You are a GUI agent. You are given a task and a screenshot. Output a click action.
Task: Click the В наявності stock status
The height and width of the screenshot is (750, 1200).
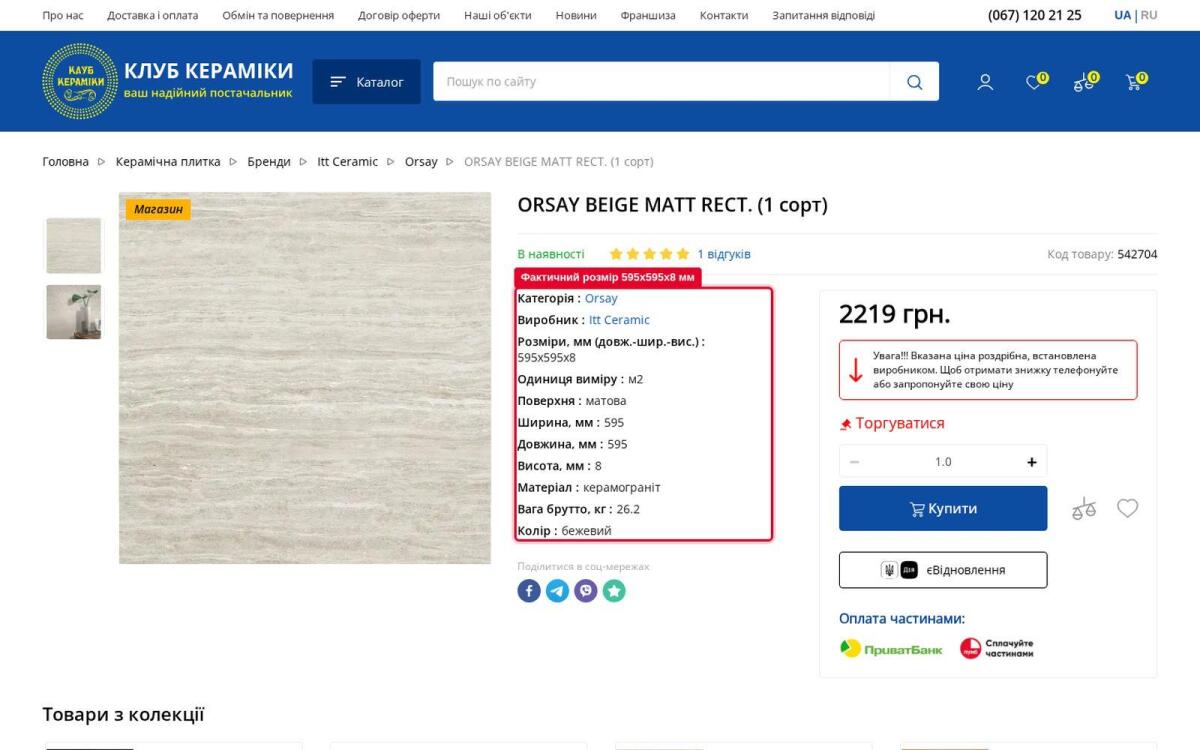coord(551,254)
